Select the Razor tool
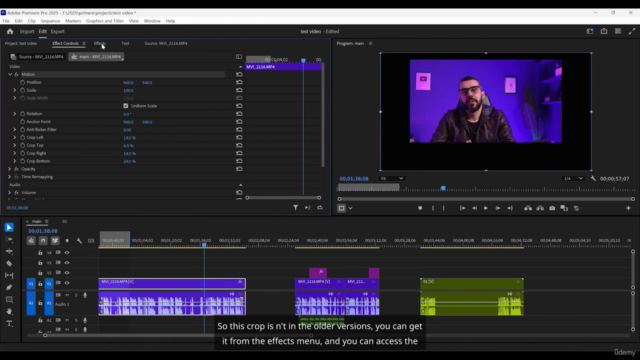The width and height of the screenshot is (640, 360). (9, 263)
